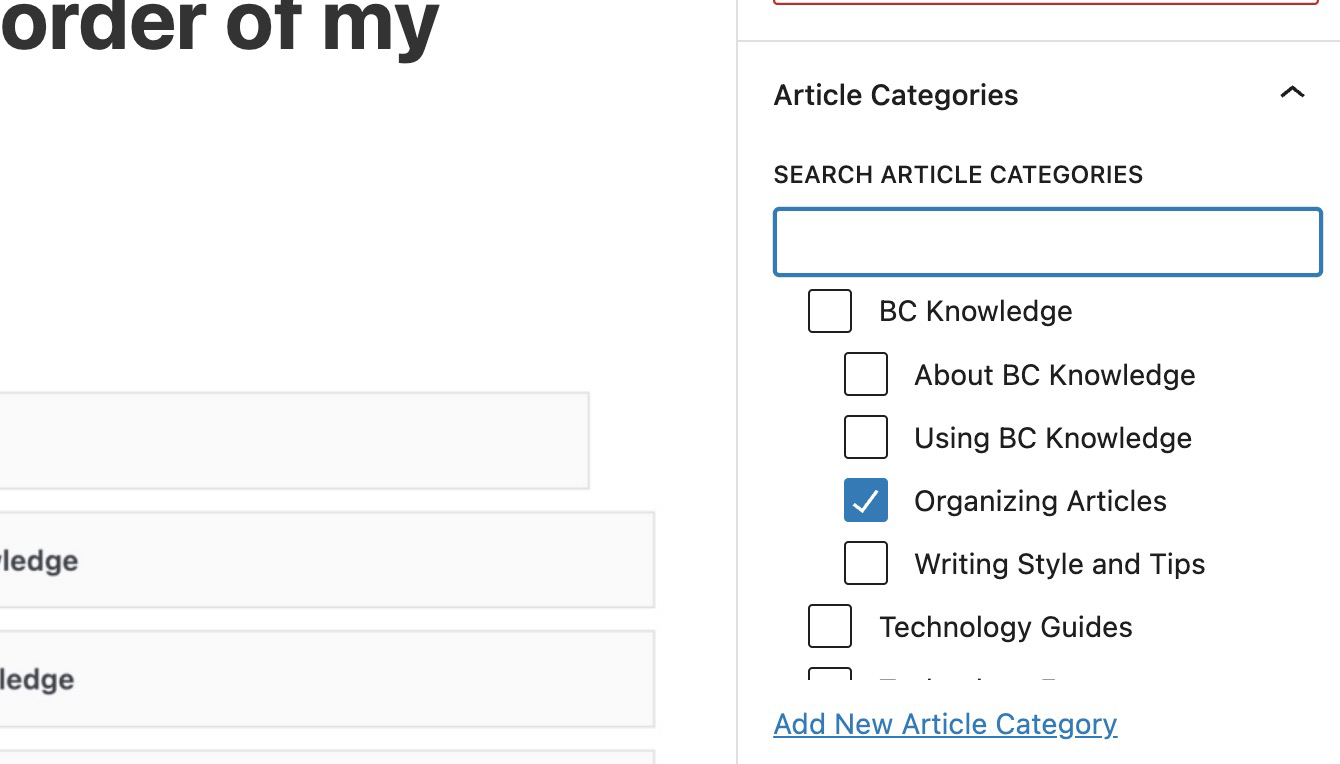Click the Search Article Categories label
Image resolution: width=1340 pixels, height=764 pixels.
pyautogui.click(x=958, y=174)
